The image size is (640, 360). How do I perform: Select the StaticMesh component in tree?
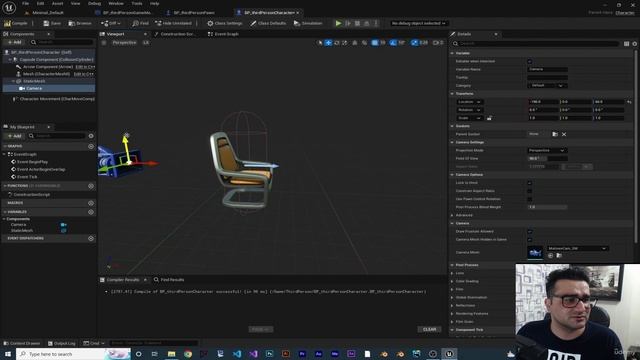(x=49, y=81)
